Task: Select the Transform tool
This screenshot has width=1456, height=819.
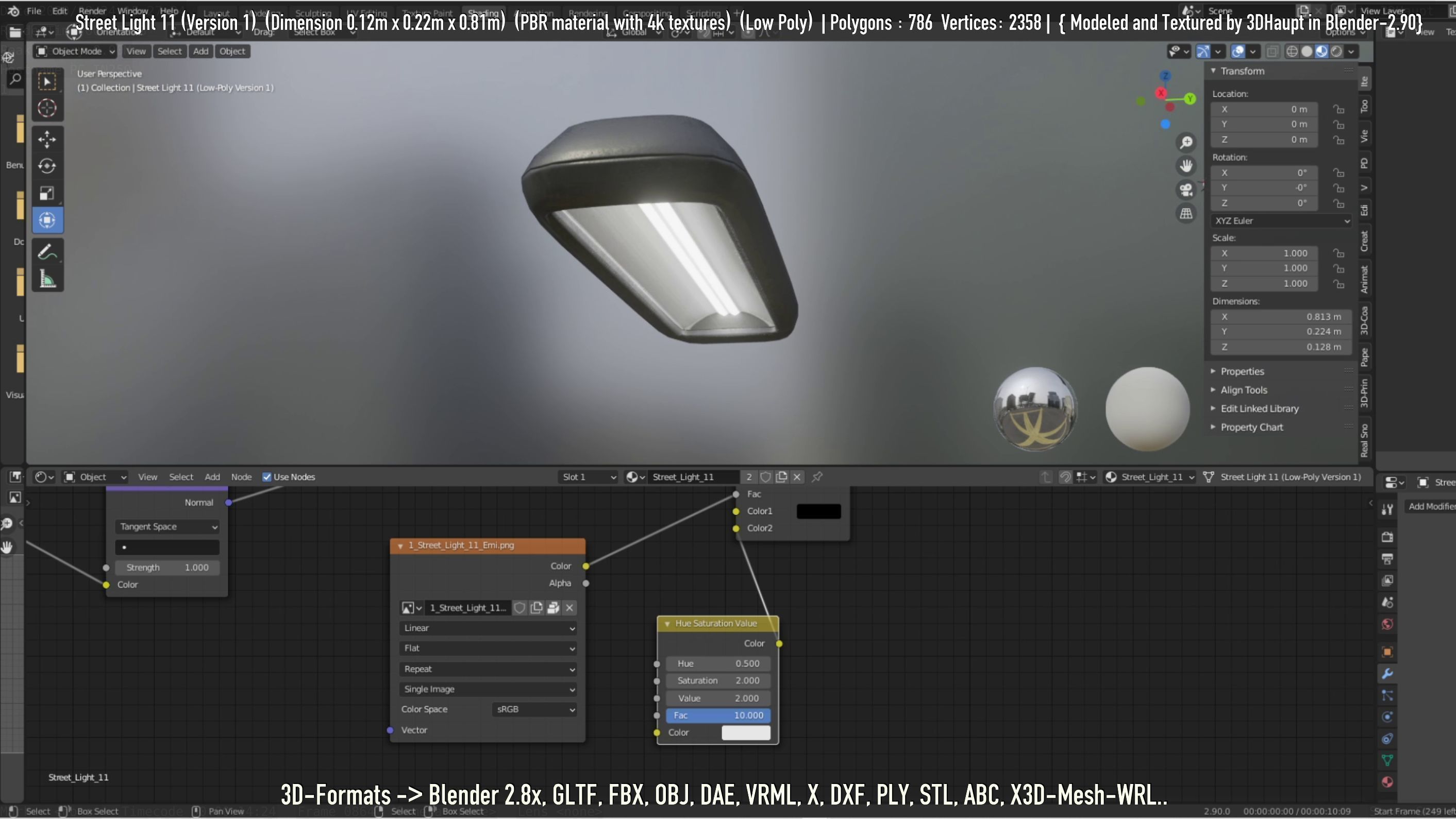Action: (x=47, y=220)
